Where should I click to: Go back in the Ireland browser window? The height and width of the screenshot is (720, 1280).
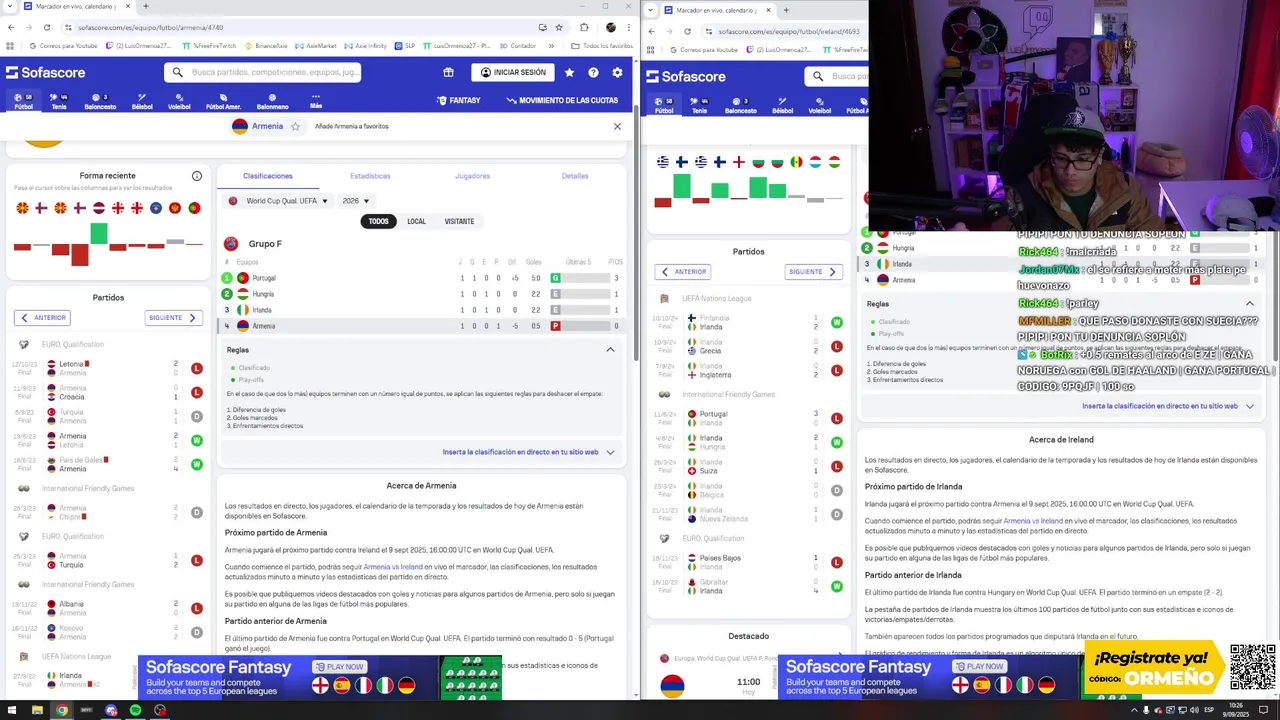[651, 31]
